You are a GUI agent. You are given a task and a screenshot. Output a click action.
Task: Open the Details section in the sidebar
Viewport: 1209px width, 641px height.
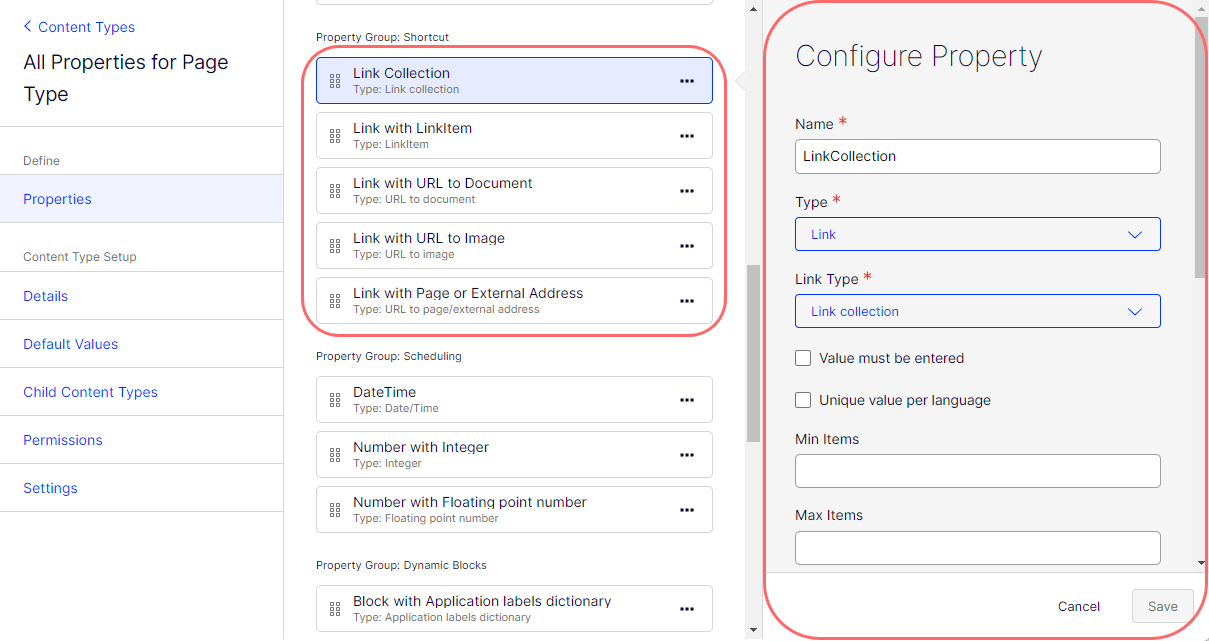point(141,296)
